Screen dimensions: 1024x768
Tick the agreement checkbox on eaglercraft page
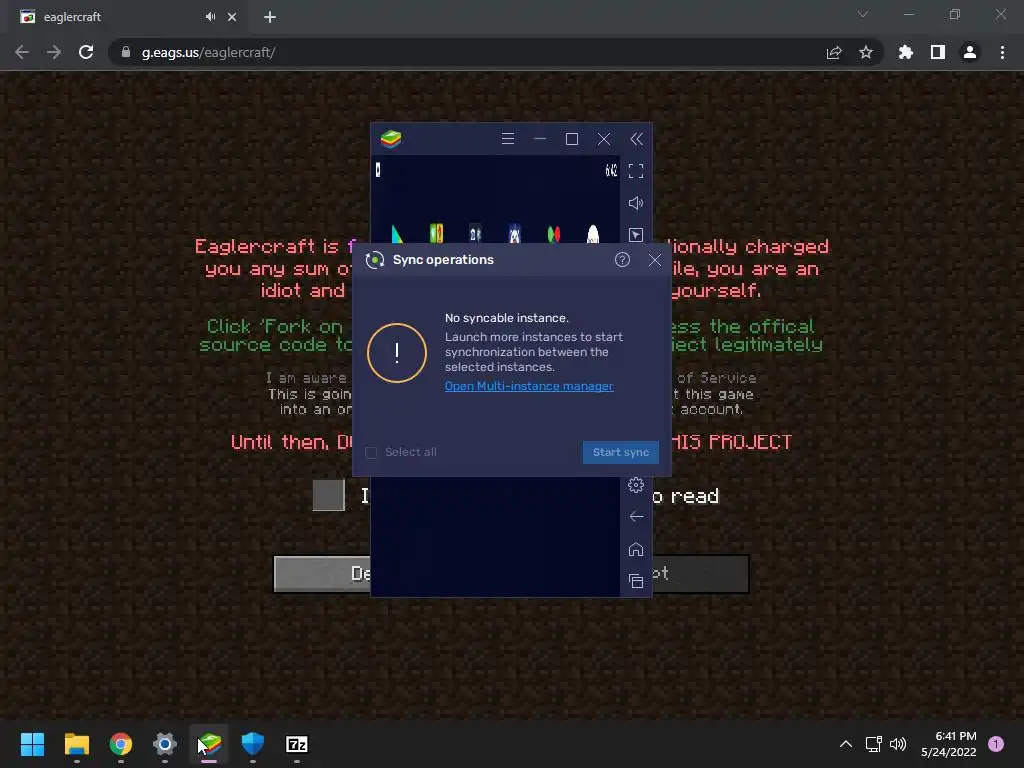(328, 496)
